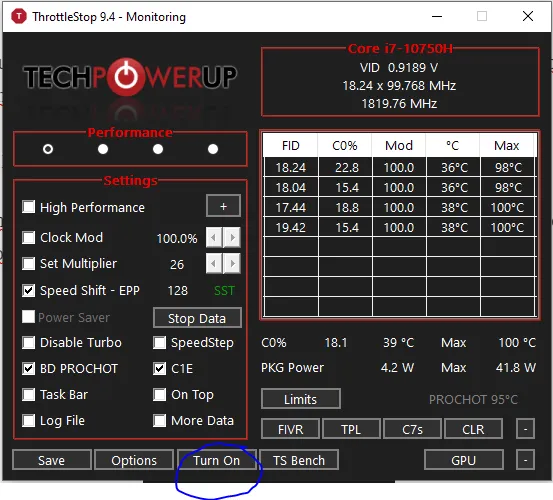Minimize the ThrottleStop window
Screen dimensions: 553x500
[x=437, y=16]
